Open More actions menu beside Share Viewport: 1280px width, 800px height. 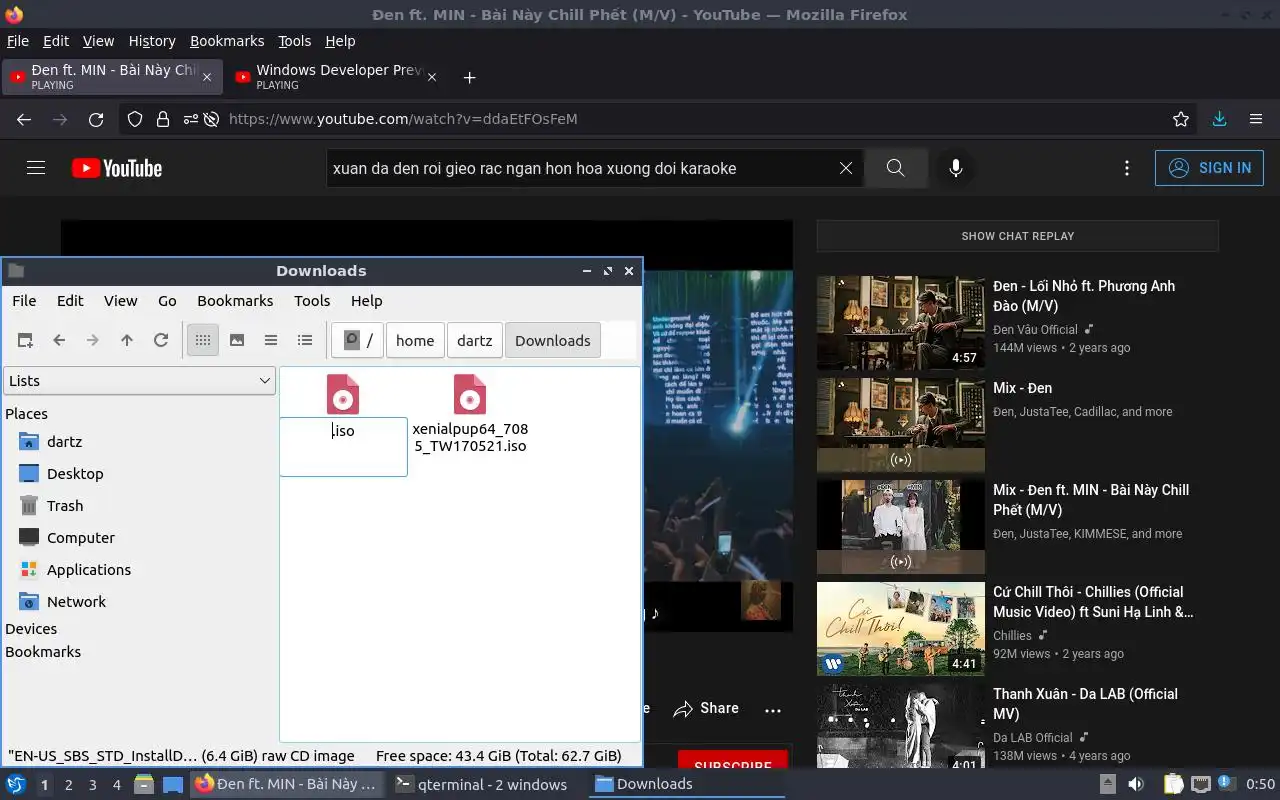tap(773, 709)
